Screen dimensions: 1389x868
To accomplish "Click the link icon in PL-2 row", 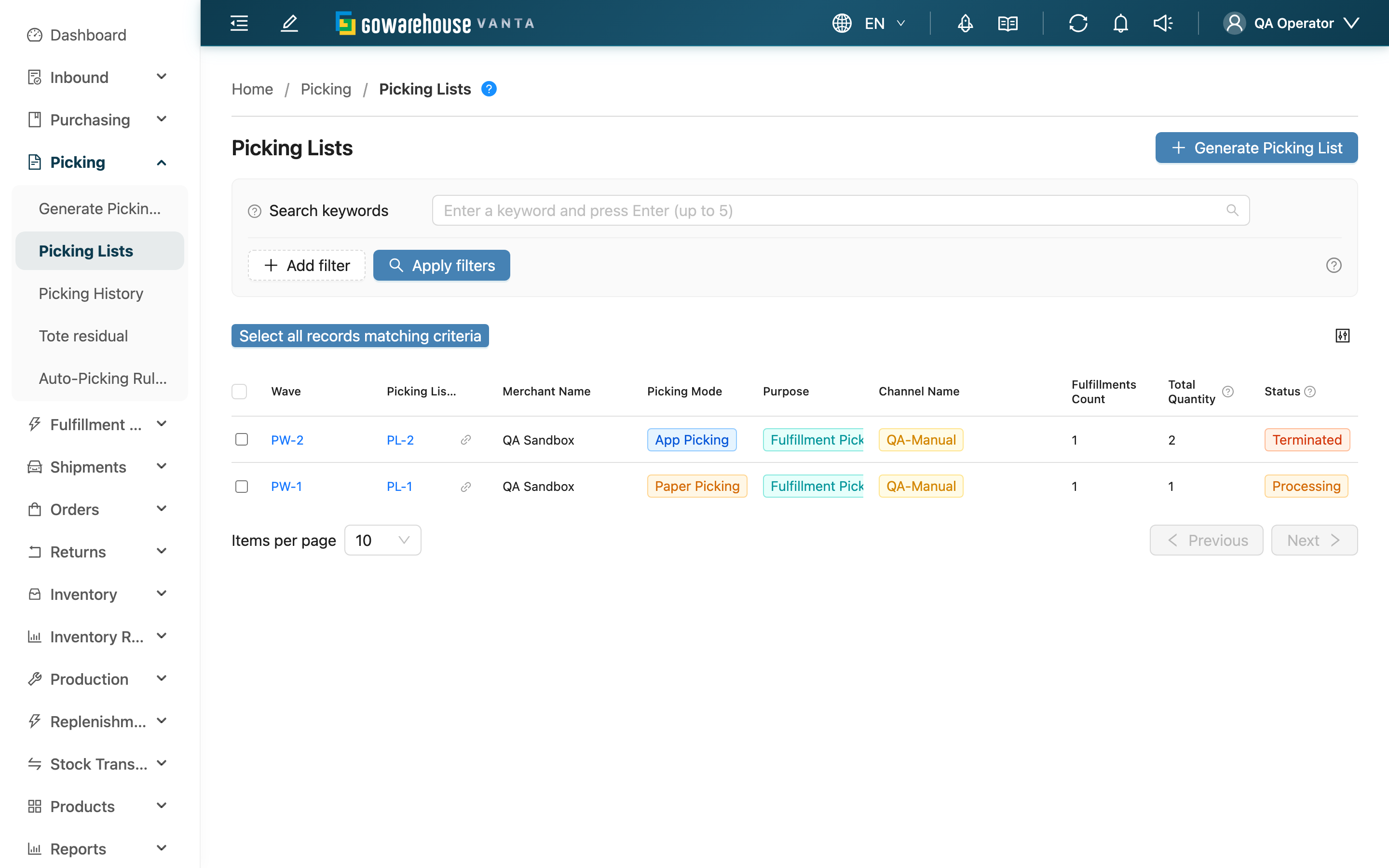I will (x=466, y=440).
